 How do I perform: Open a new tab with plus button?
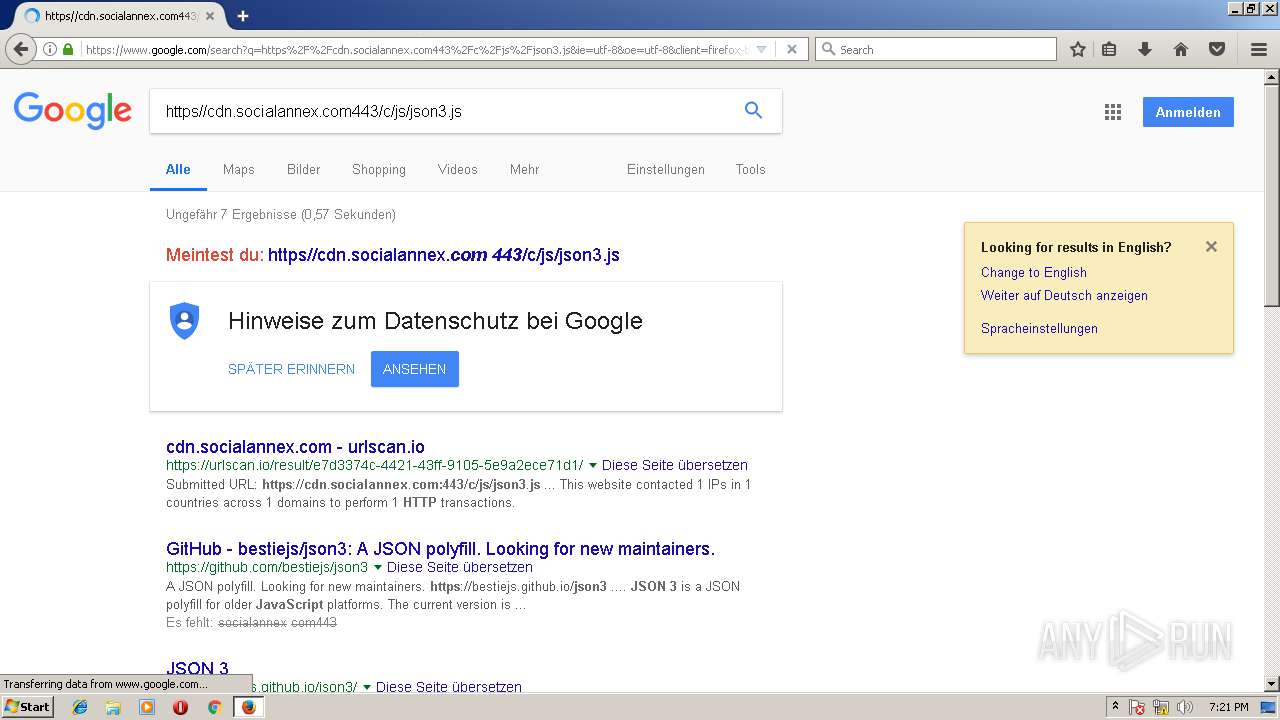pos(242,16)
